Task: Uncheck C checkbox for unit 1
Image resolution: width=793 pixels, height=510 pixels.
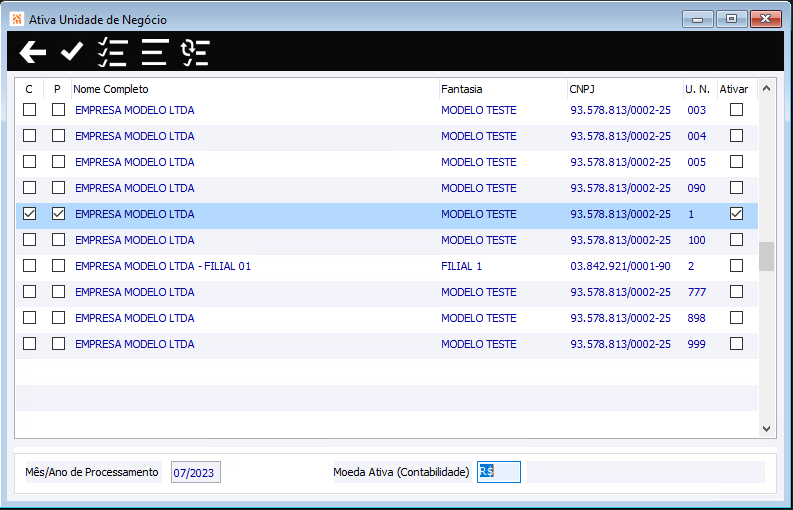Action: click(x=29, y=214)
